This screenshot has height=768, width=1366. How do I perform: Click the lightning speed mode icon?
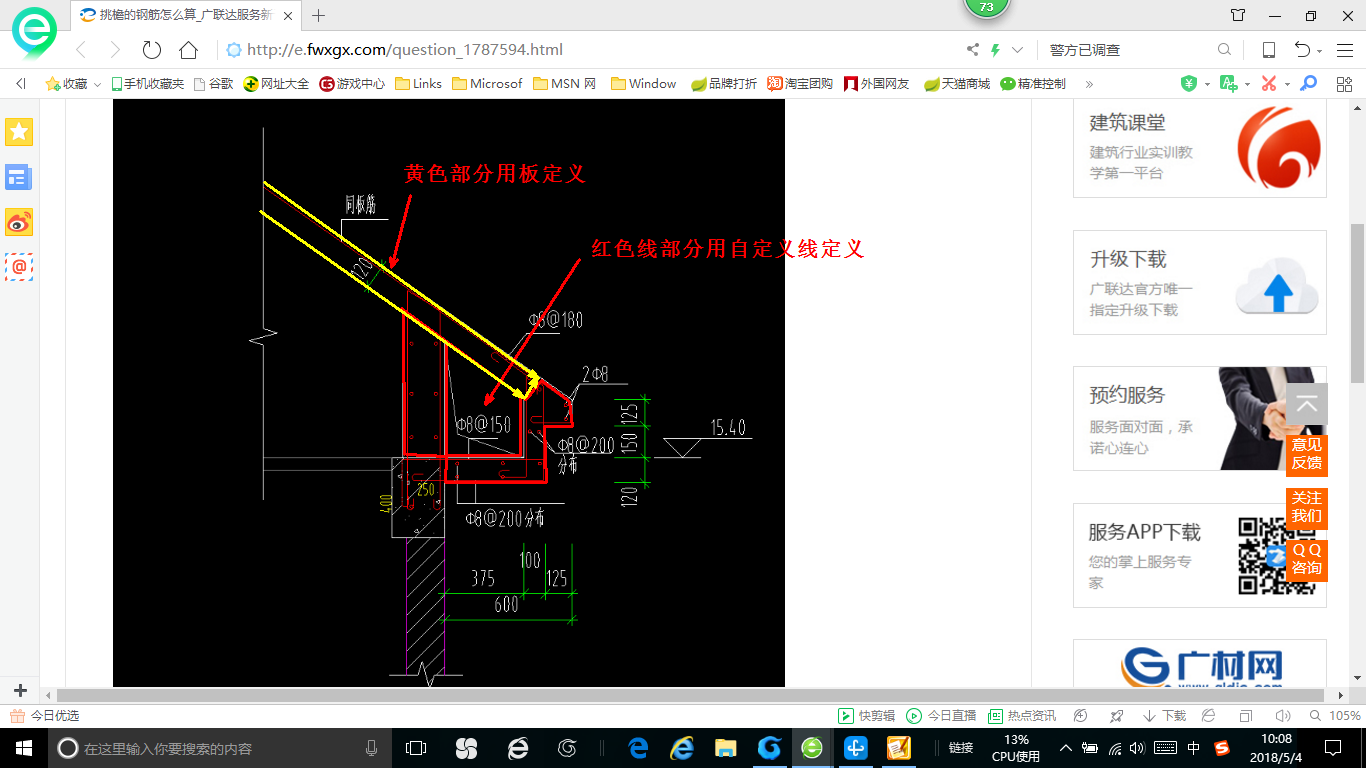996,50
